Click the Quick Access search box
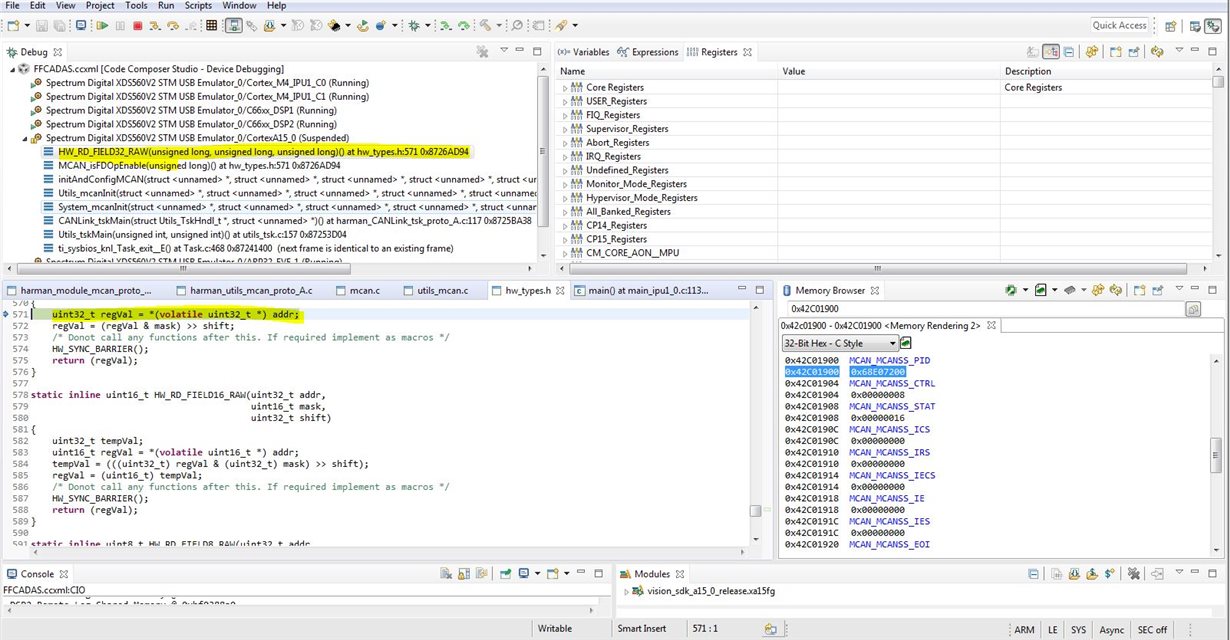Image resolution: width=1230 pixels, height=640 pixels. pos(1119,26)
